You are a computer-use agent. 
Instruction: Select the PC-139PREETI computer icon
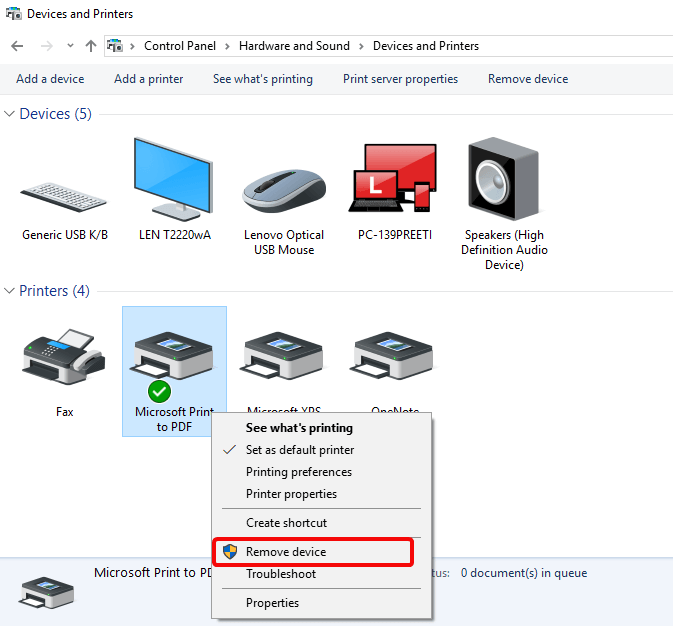tap(393, 178)
